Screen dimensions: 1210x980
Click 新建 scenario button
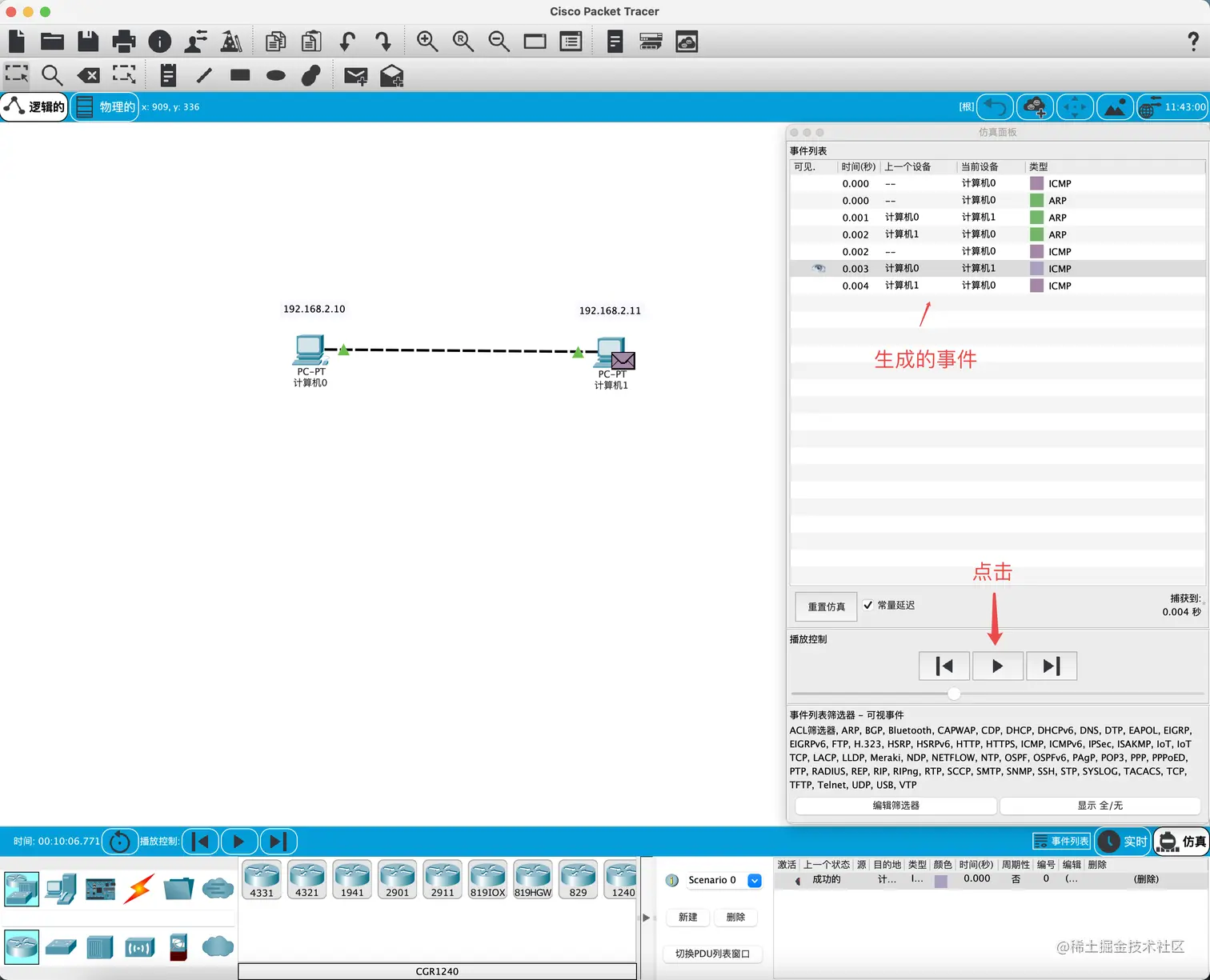tap(688, 917)
